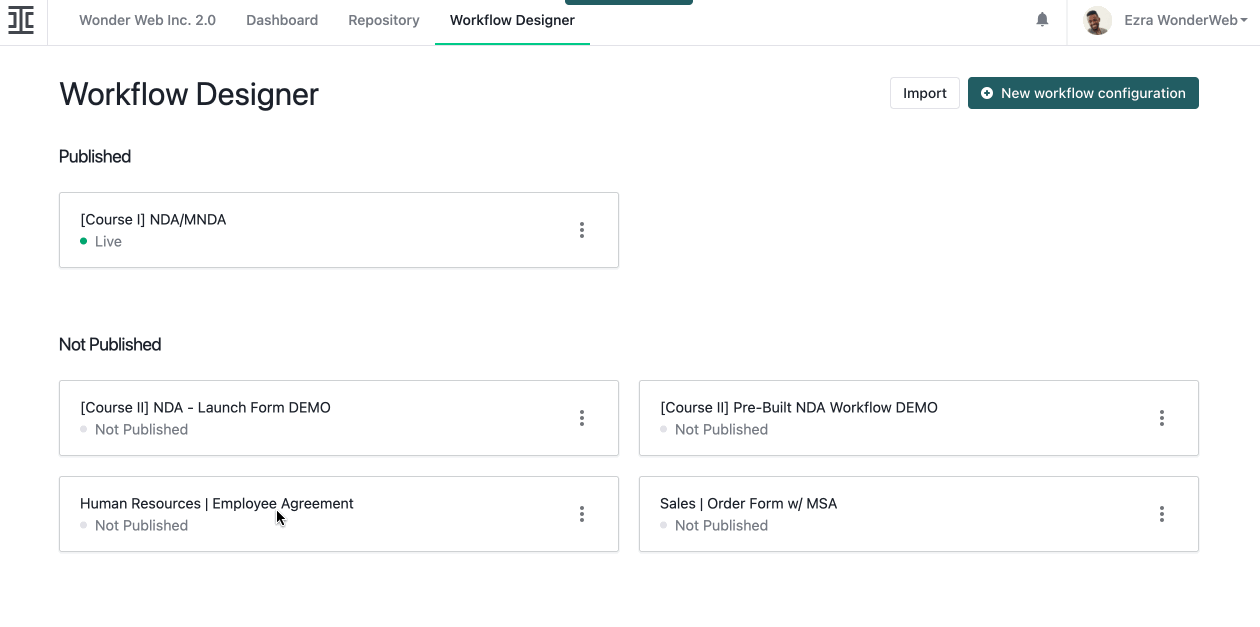Create a New workflow configuration
The width and height of the screenshot is (1260, 627).
tap(1083, 93)
